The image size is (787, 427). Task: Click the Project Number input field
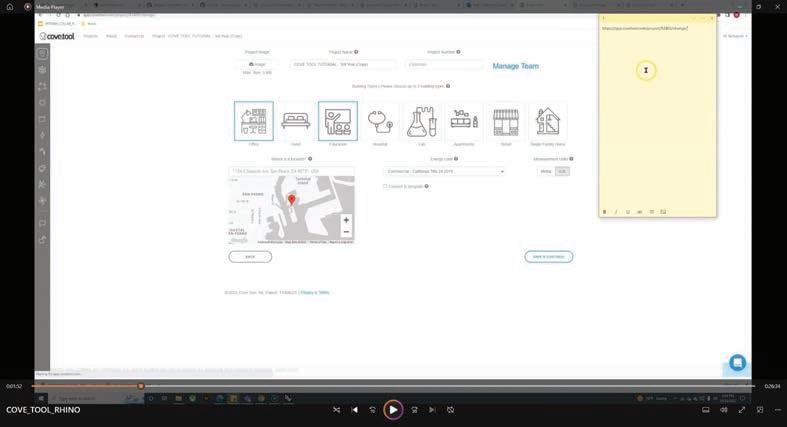tap(444, 65)
